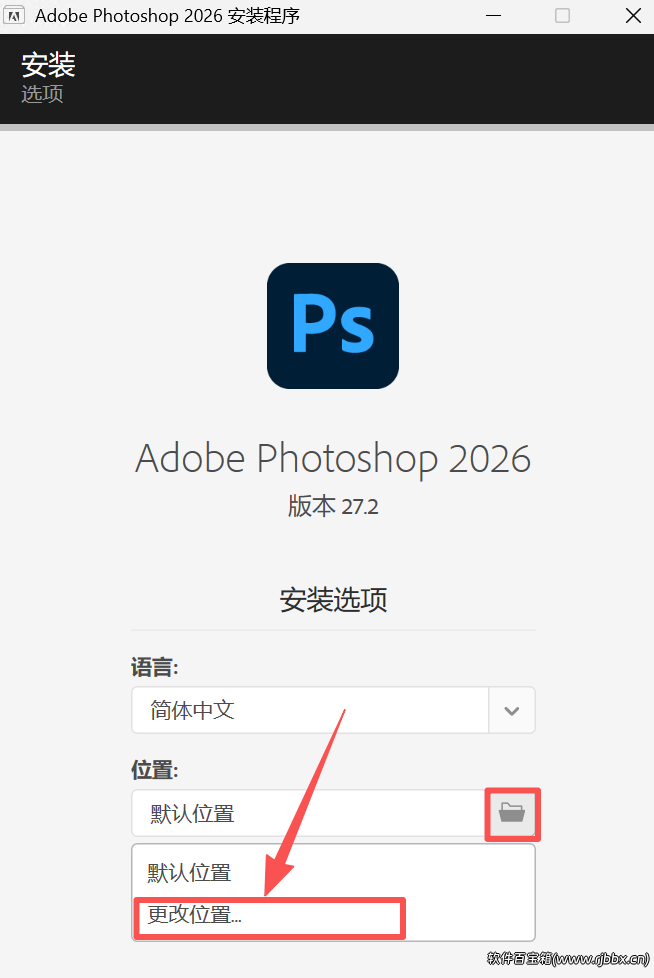Click the folder browse icon beside location
654x978 pixels.
(512, 813)
